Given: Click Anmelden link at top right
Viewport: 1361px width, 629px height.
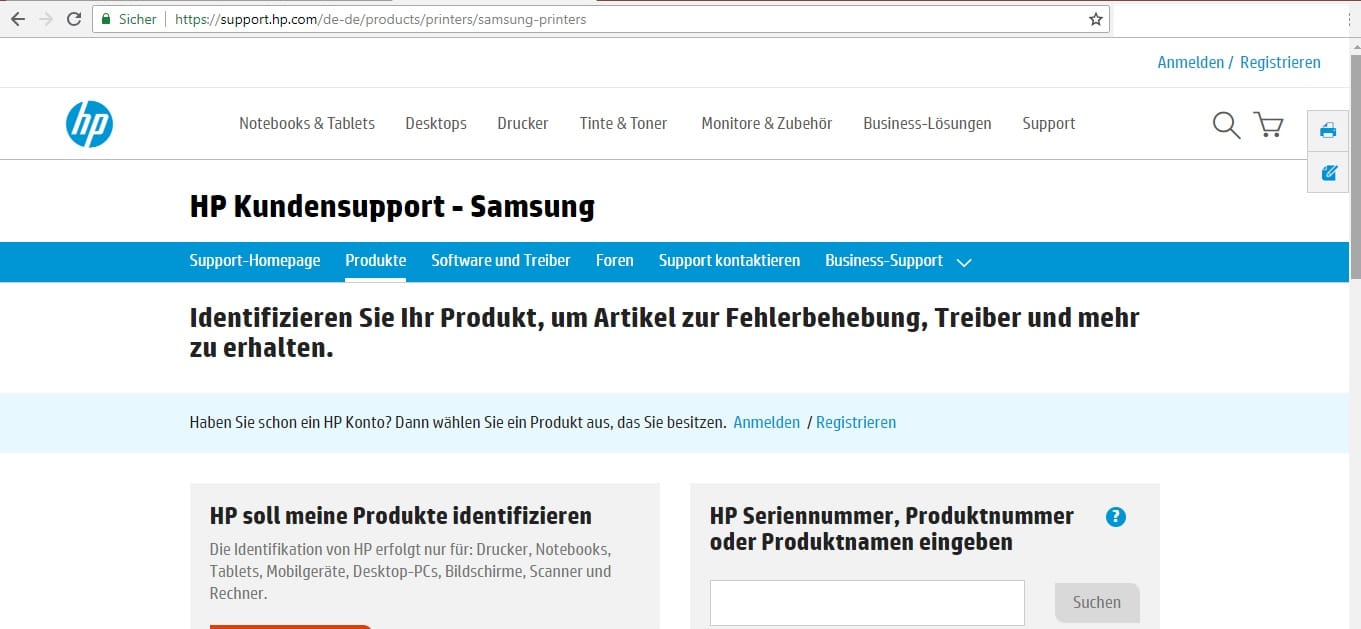Looking at the screenshot, I should tap(1190, 62).
